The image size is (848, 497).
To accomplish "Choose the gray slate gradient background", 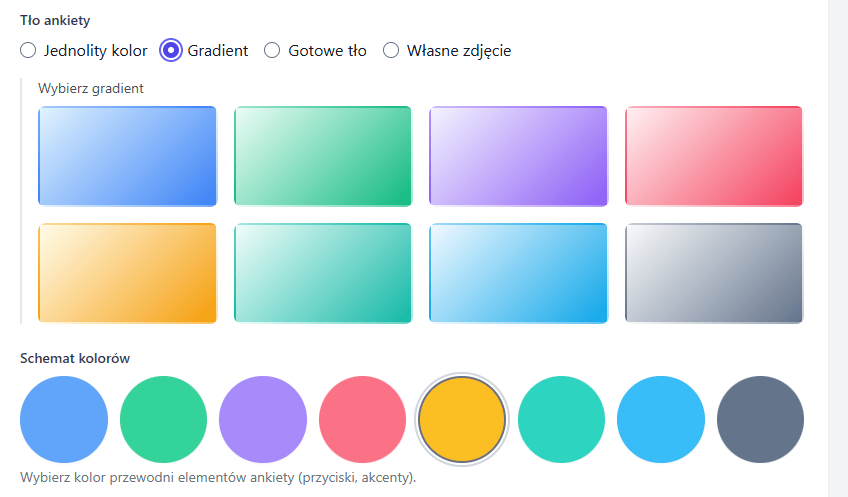I will pyautogui.click(x=714, y=272).
